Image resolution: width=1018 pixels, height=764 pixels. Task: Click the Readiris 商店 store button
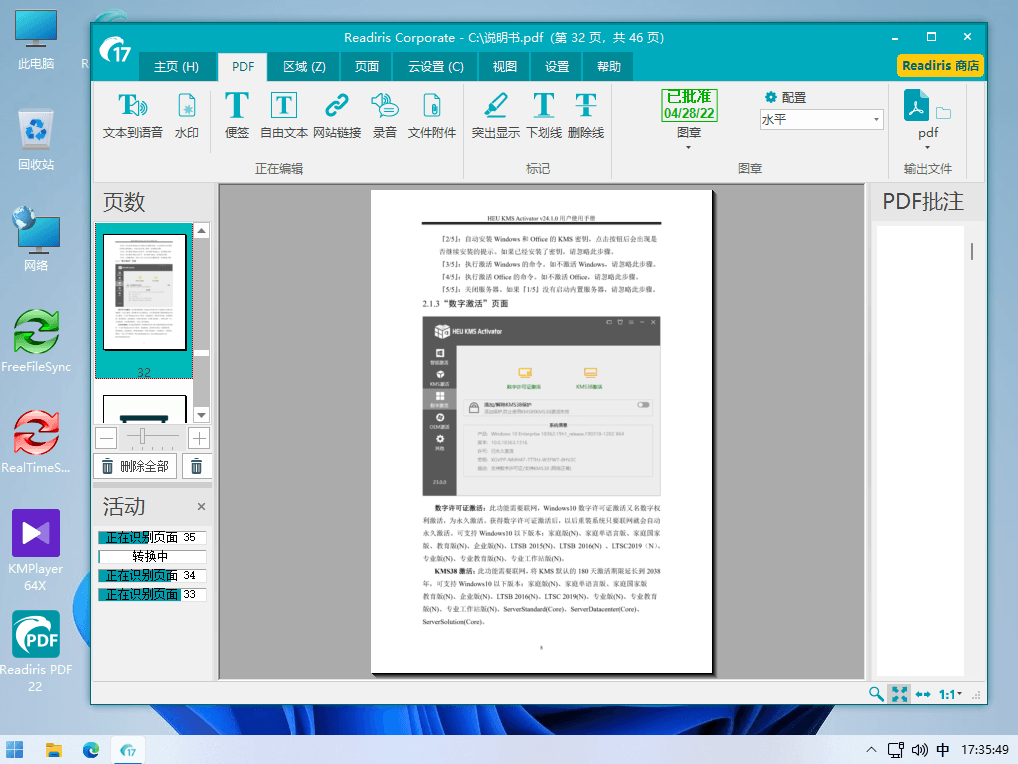940,66
